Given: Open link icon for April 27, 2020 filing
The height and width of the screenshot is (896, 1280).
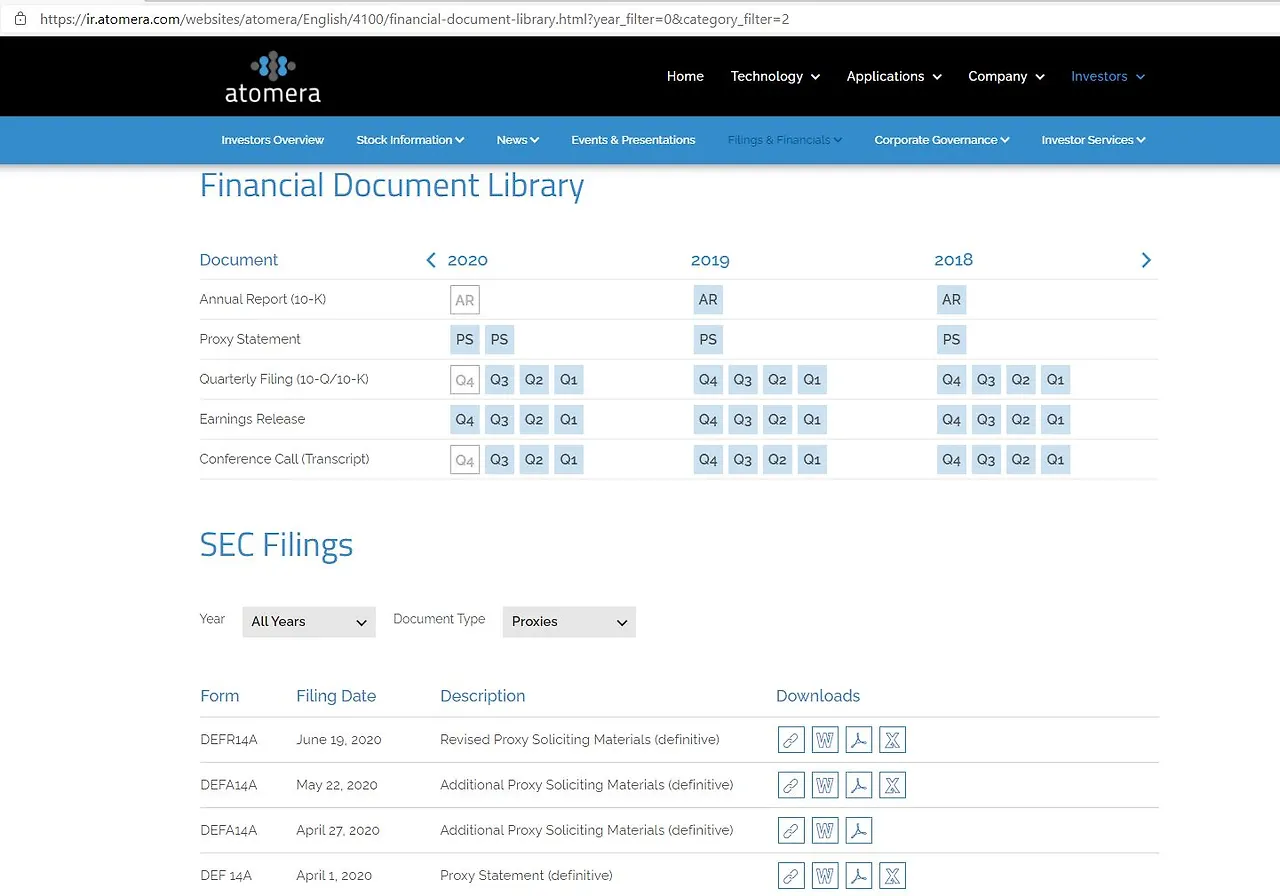Looking at the screenshot, I should click(791, 830).
